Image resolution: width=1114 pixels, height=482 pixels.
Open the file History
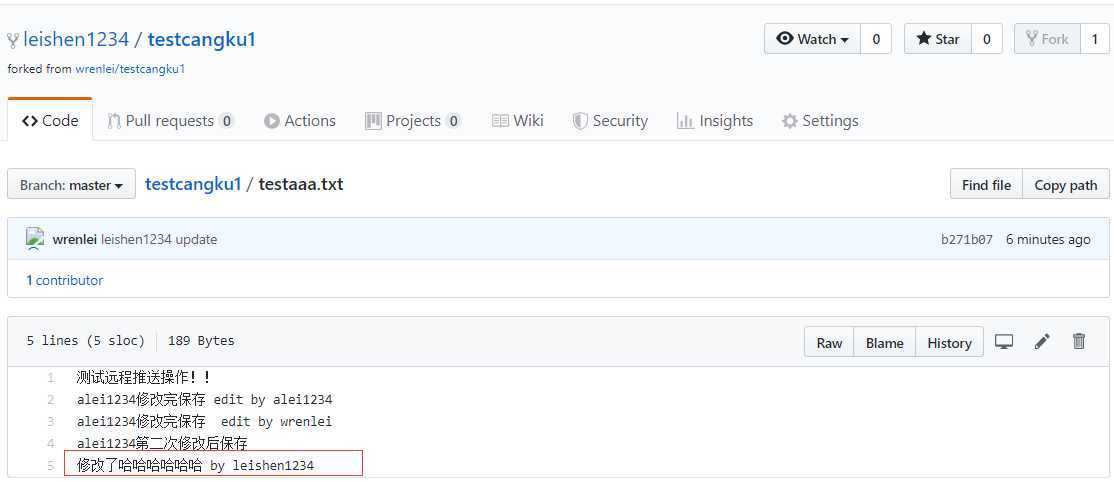(949, 343)
